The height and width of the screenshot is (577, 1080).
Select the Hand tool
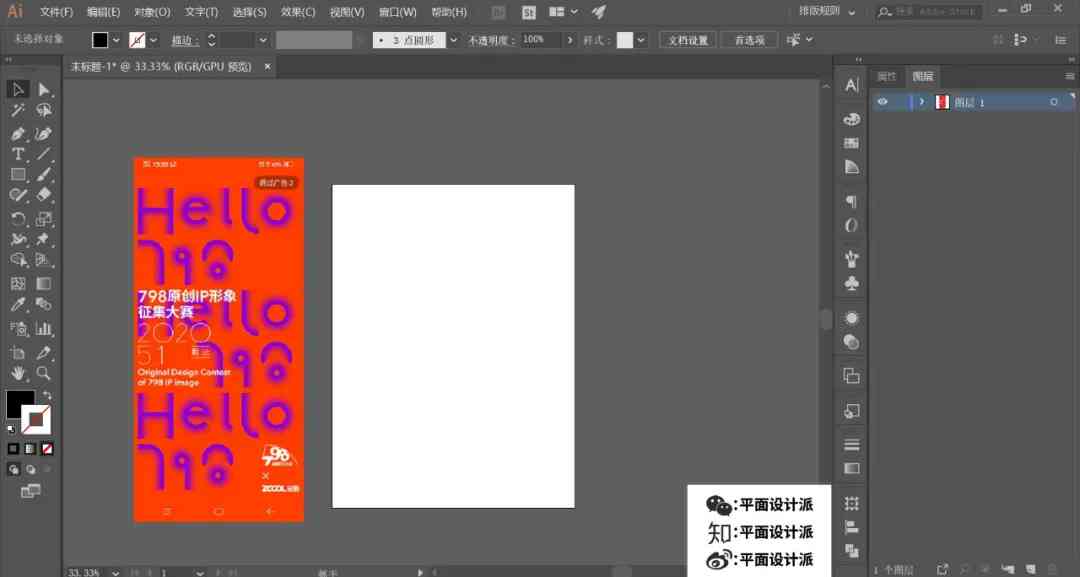point(18,373)
